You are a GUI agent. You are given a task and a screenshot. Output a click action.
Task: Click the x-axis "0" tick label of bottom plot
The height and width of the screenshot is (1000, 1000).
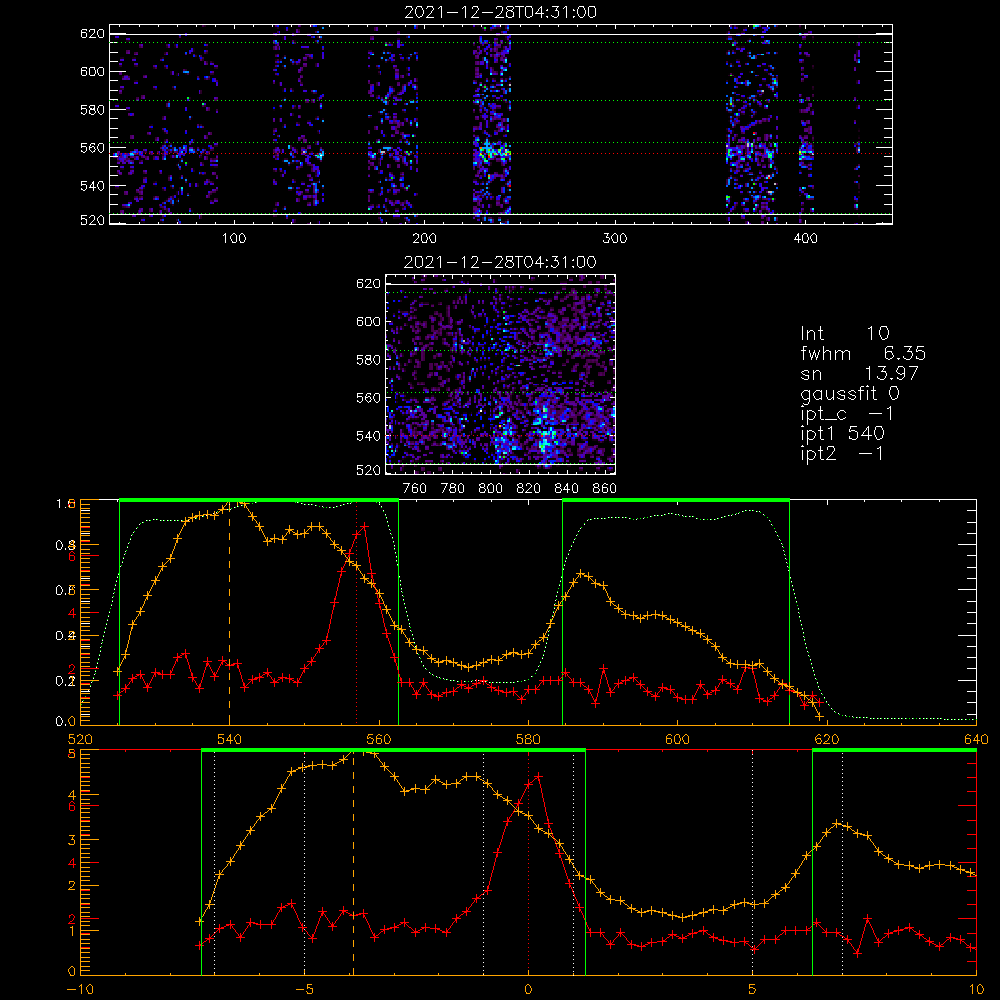tap(528, 990)
